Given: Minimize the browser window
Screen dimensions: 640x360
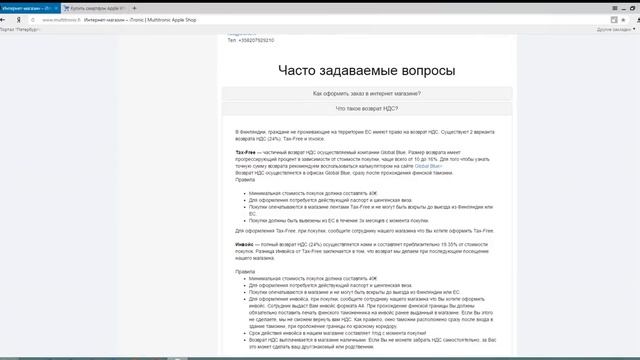Looking at the screenshot, I should 624,8.
